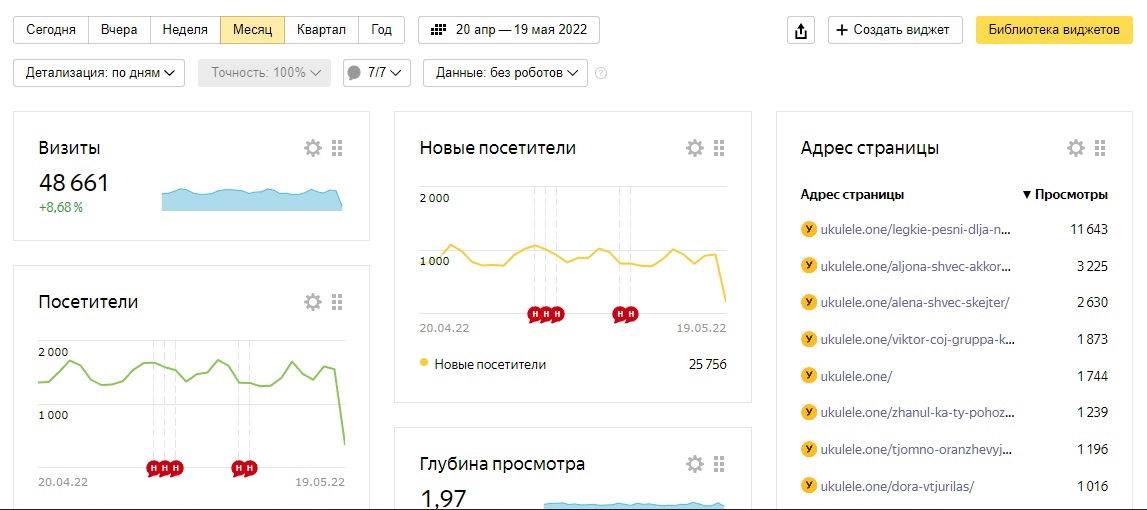
Task: Click Создать виджет button
Action: click(895, 30)
